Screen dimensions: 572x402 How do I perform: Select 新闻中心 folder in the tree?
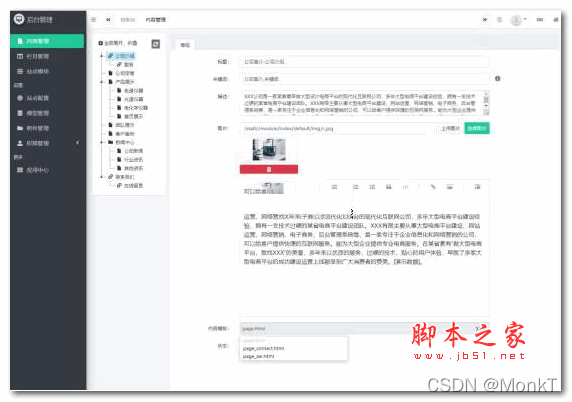click(125, 142)
